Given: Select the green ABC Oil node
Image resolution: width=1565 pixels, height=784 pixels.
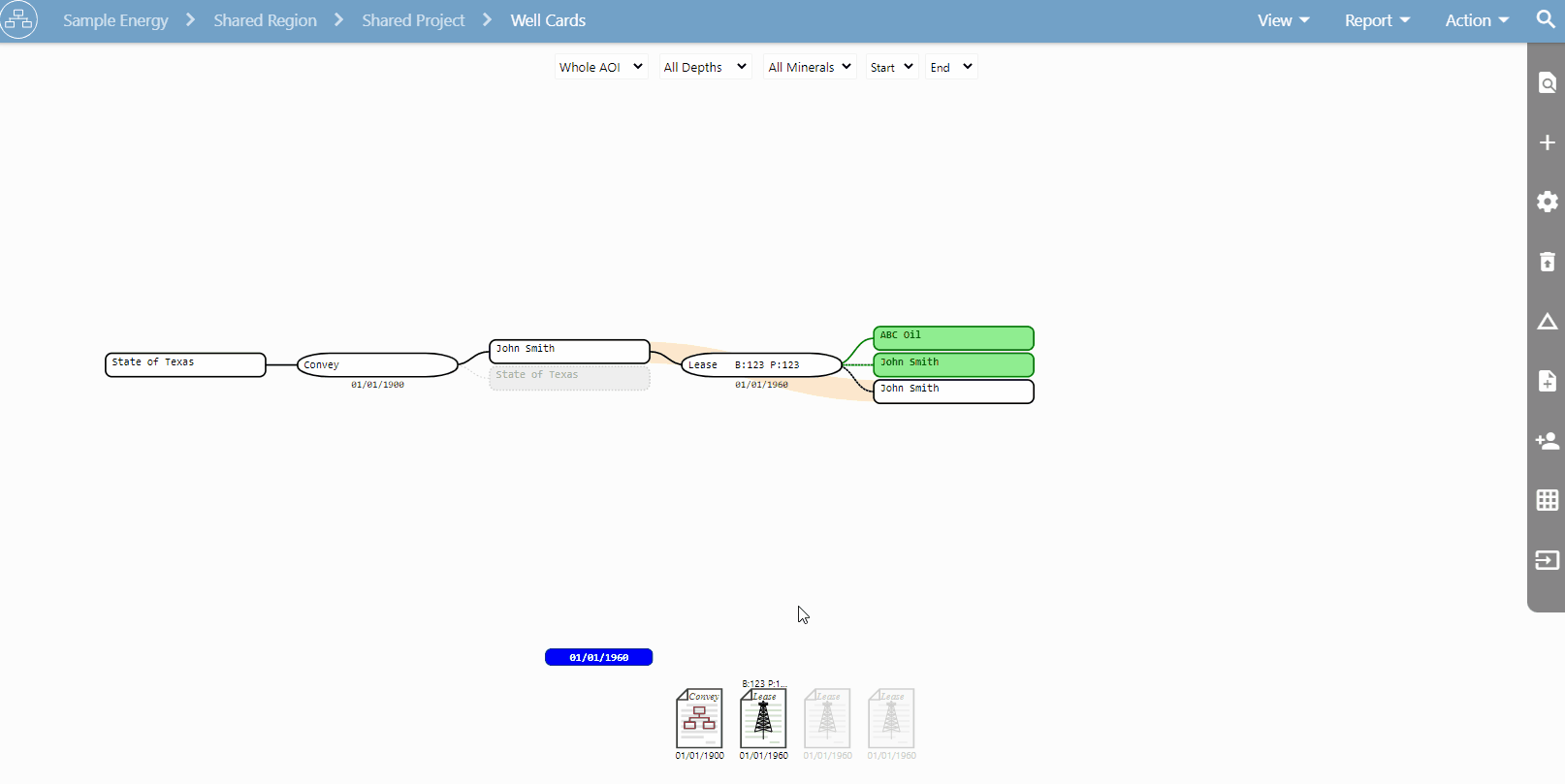Looking at the screenshot, I should 953,337.
